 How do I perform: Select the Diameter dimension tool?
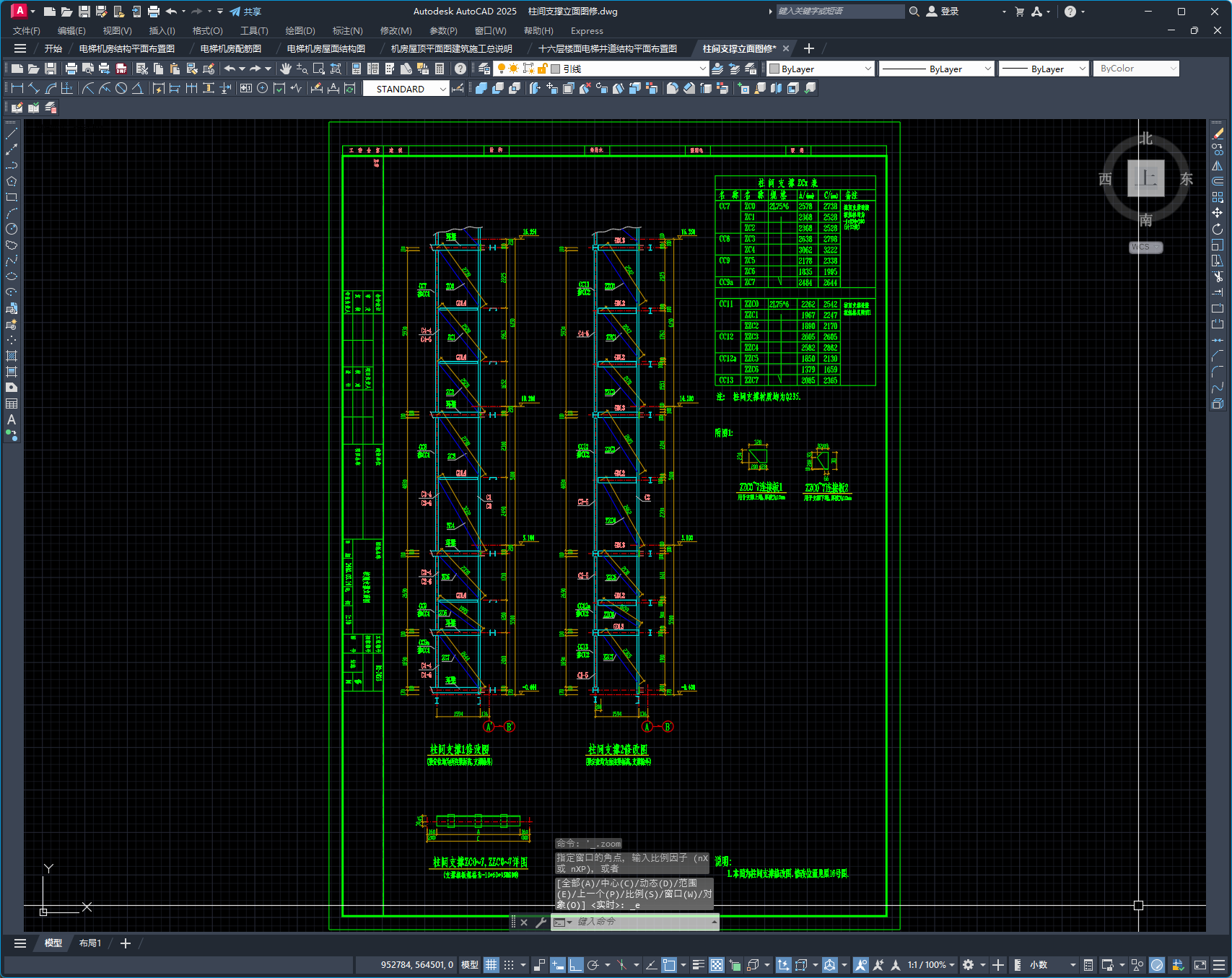pyautogui.click(x=121, y=88)
